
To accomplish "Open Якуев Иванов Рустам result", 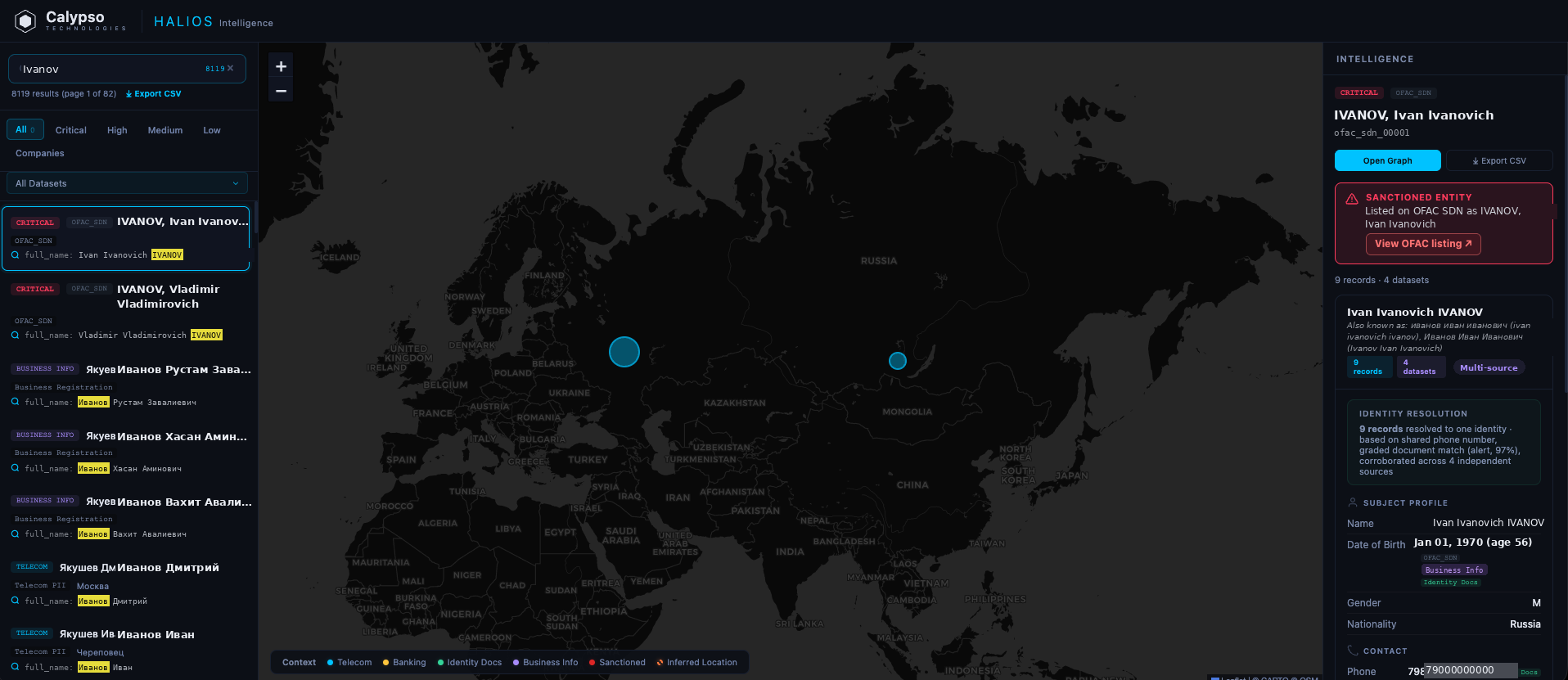I will click(126, 385).
